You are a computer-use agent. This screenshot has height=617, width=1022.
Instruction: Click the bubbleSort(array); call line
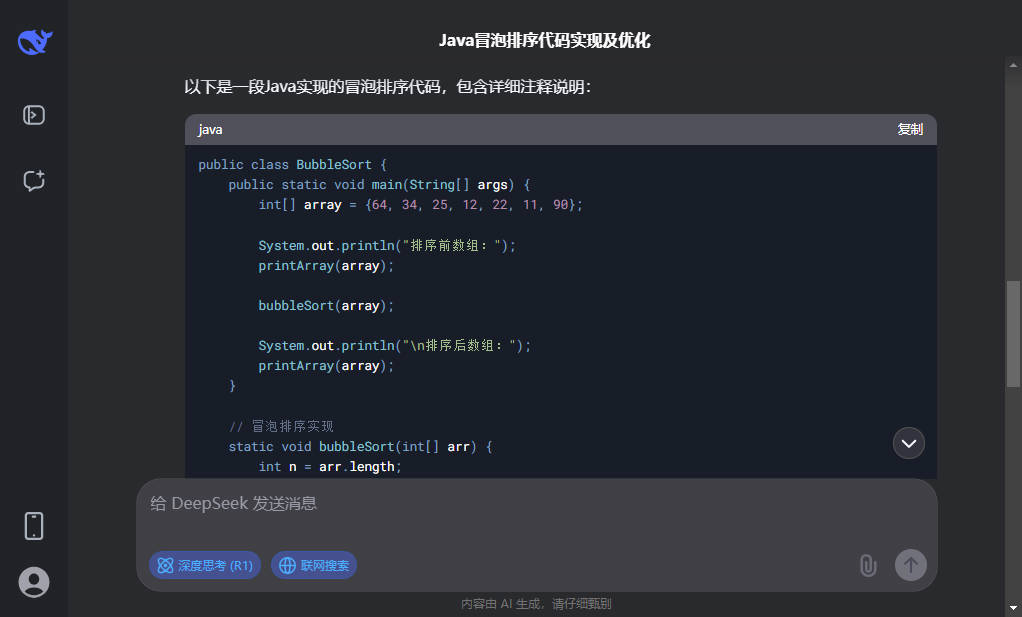(326, 306)
